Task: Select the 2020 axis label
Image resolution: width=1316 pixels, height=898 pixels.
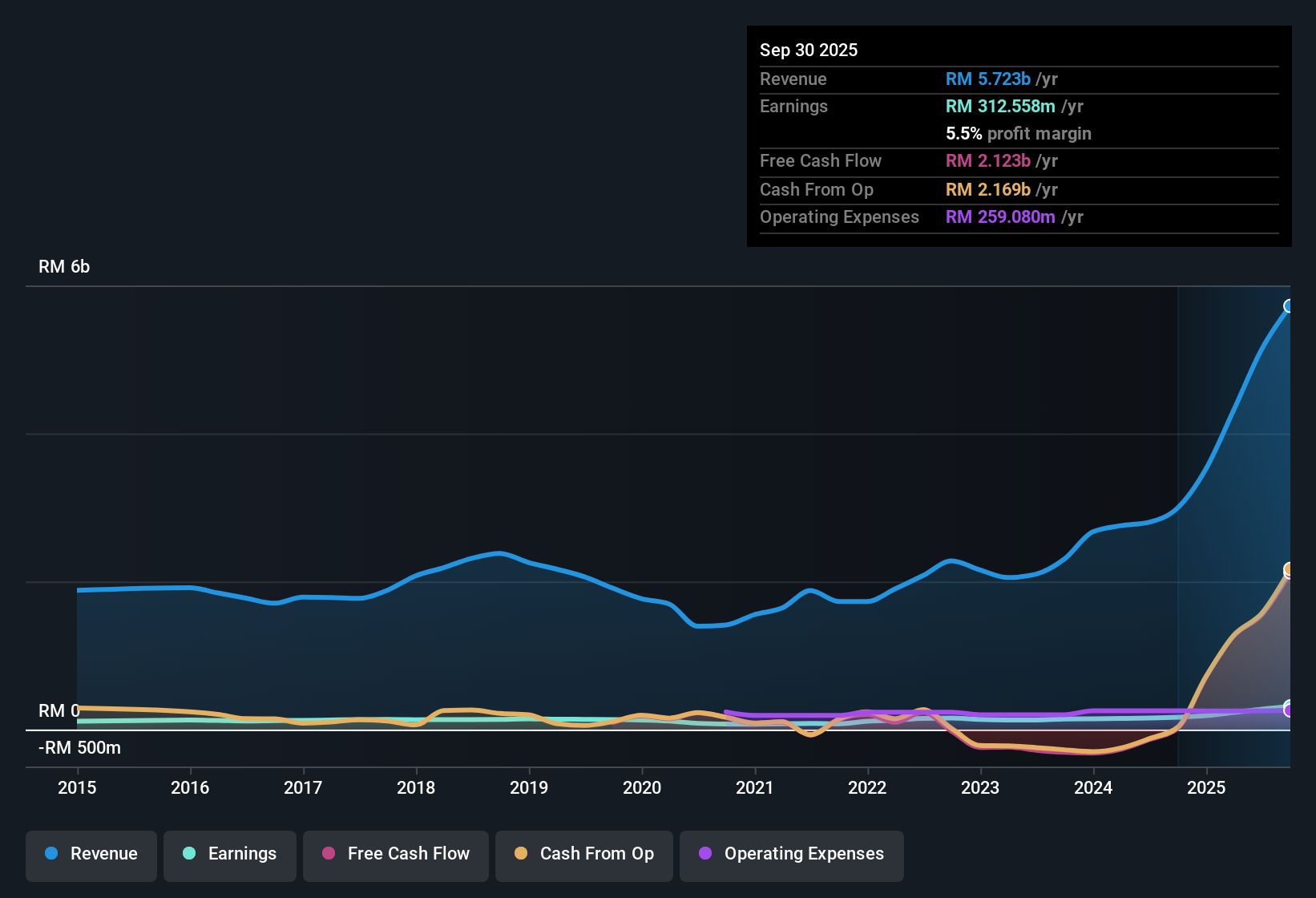Action: (x=642, y=788)
